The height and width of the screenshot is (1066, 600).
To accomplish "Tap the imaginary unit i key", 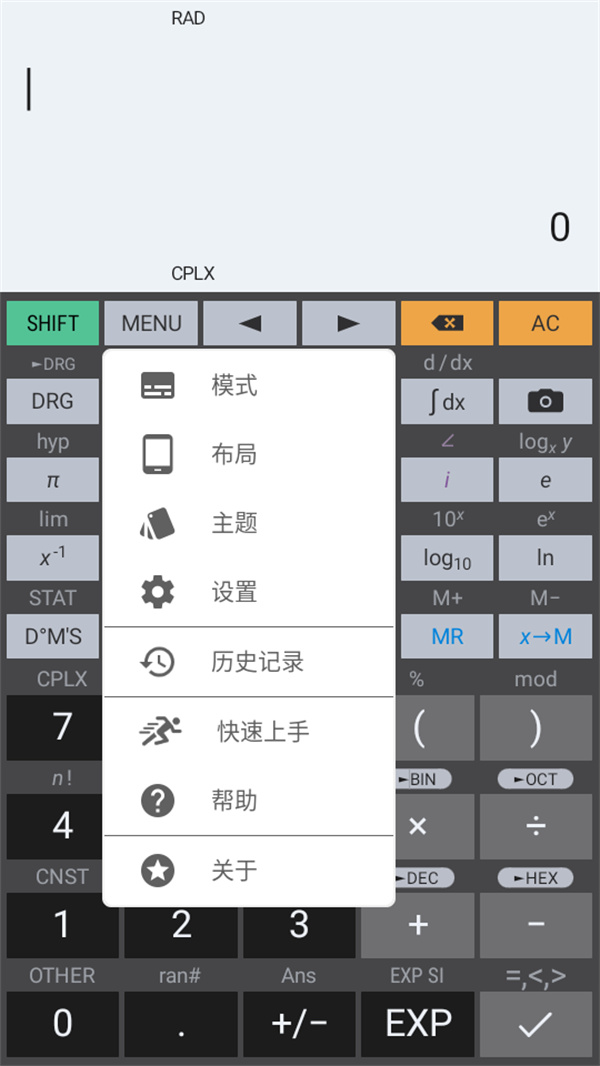I will (x=447, y=480).
